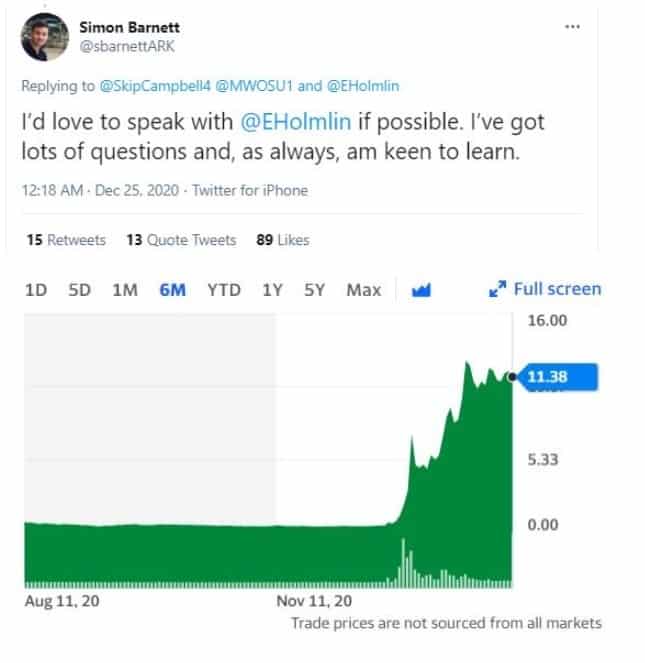Click the Full screen expand arrows icon
The width and height of the screenshot is (645, 663).
point(497,289)
